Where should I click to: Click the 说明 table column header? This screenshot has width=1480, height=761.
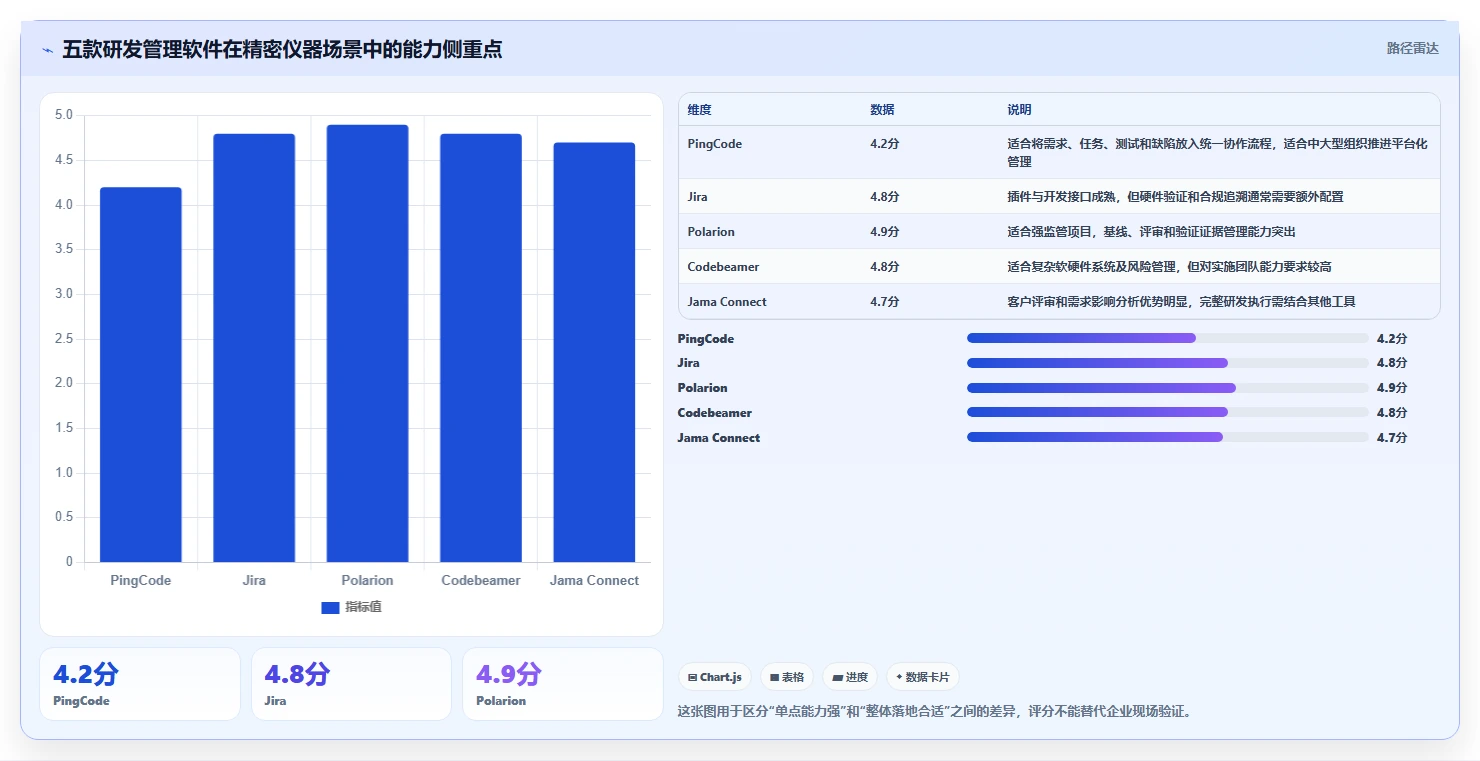pos(1019,110)
